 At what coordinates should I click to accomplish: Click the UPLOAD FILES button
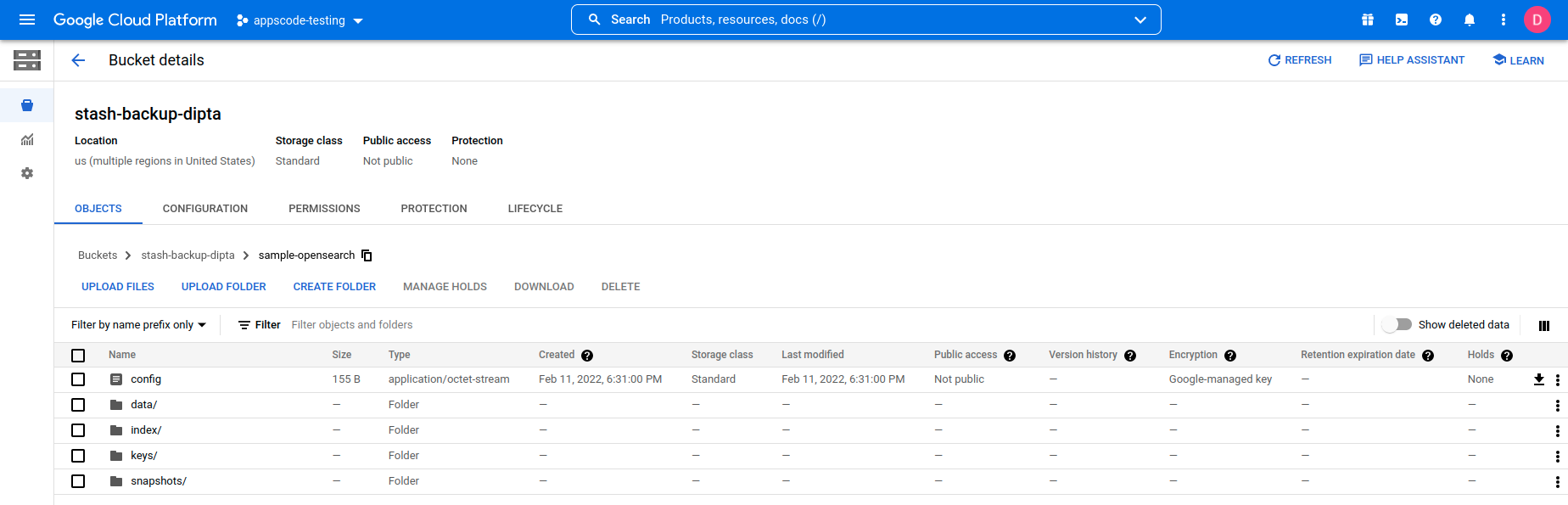point(118,287)
